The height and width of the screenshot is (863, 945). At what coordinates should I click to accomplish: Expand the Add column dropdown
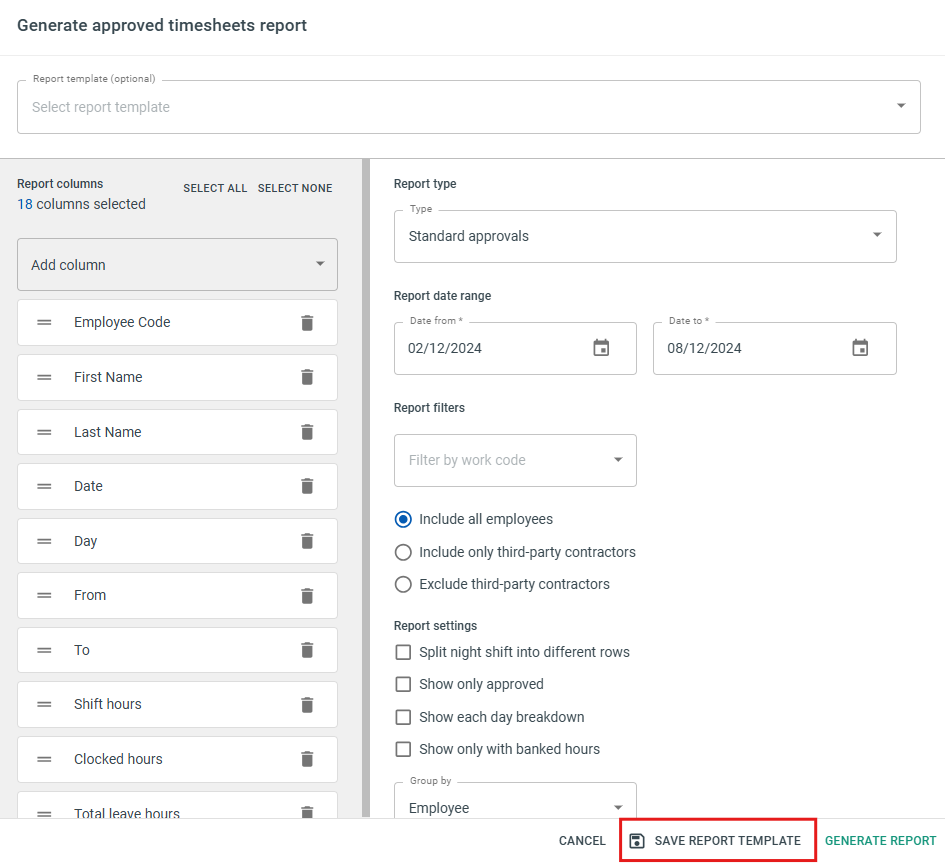[x=177, y=265]
